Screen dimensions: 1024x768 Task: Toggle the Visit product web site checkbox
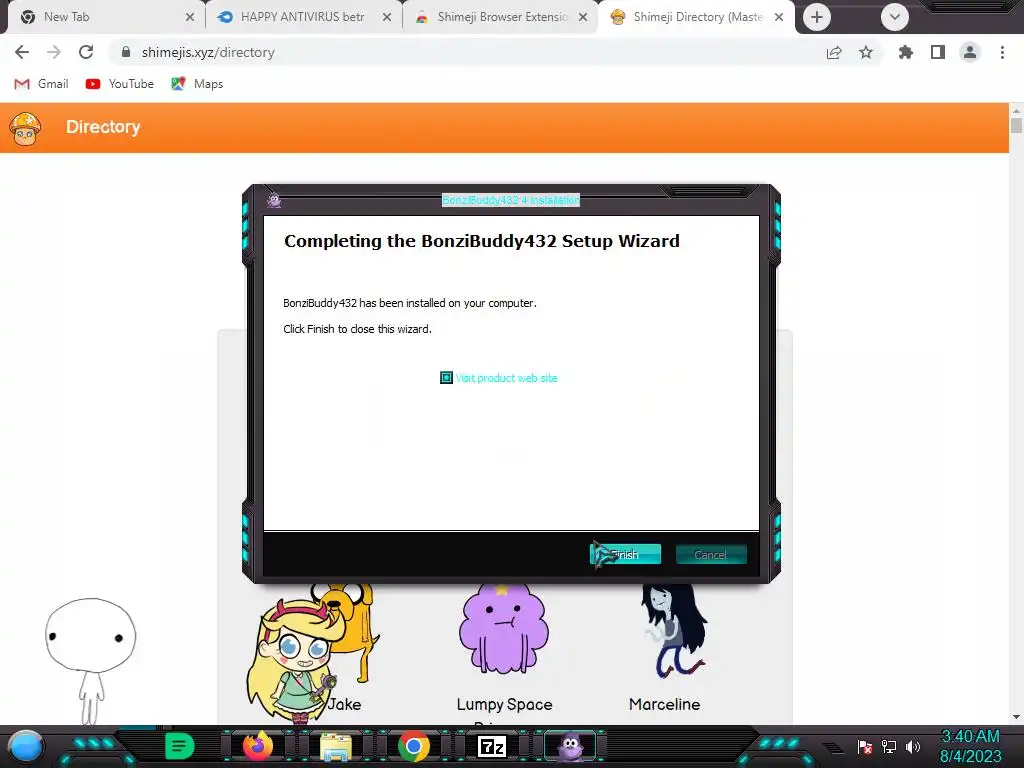(446, 377)
